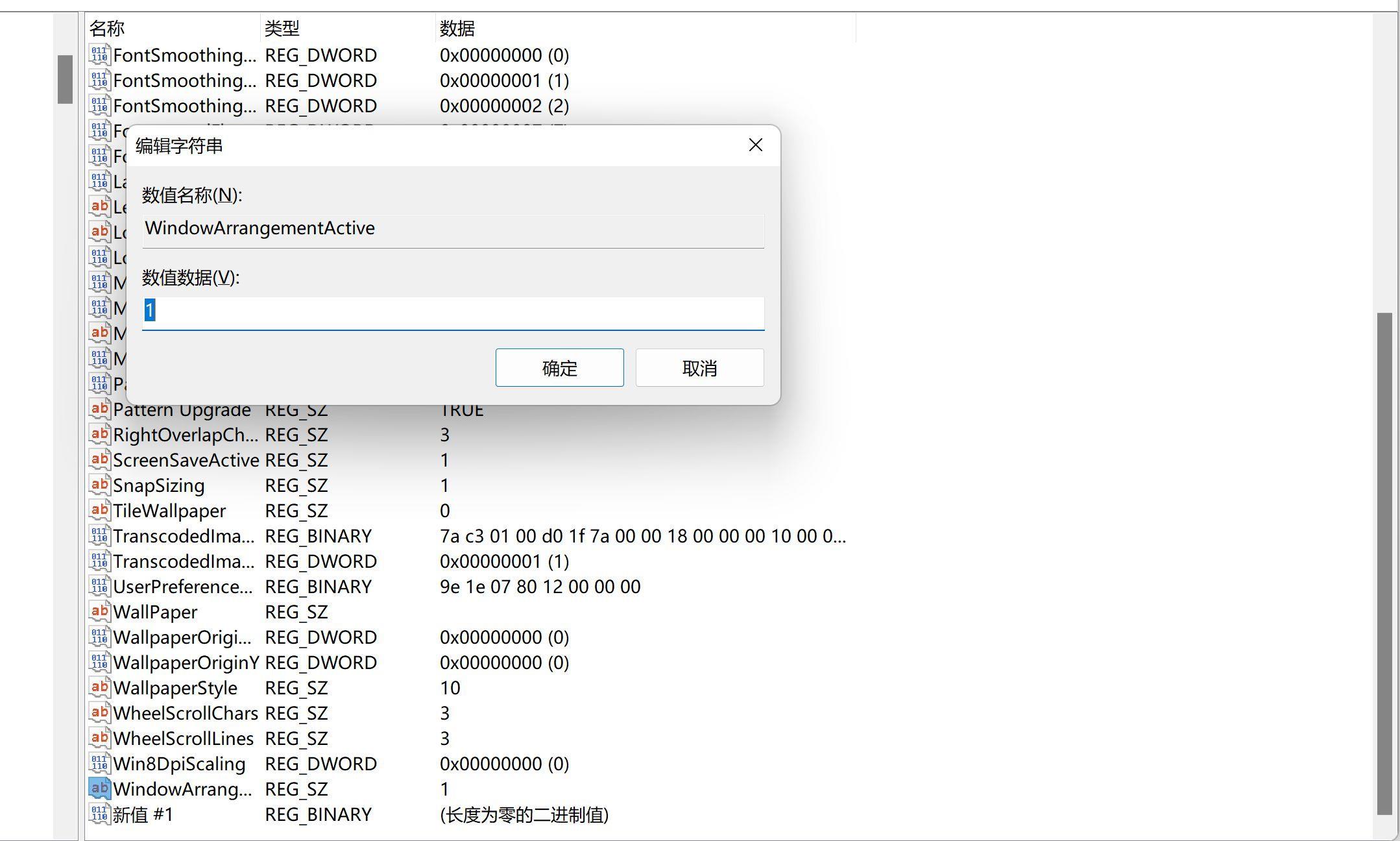Click data 9e 1e 07 80 12 00 00 00
Screen dimensions: 1400x841
(x=540, y=587)
